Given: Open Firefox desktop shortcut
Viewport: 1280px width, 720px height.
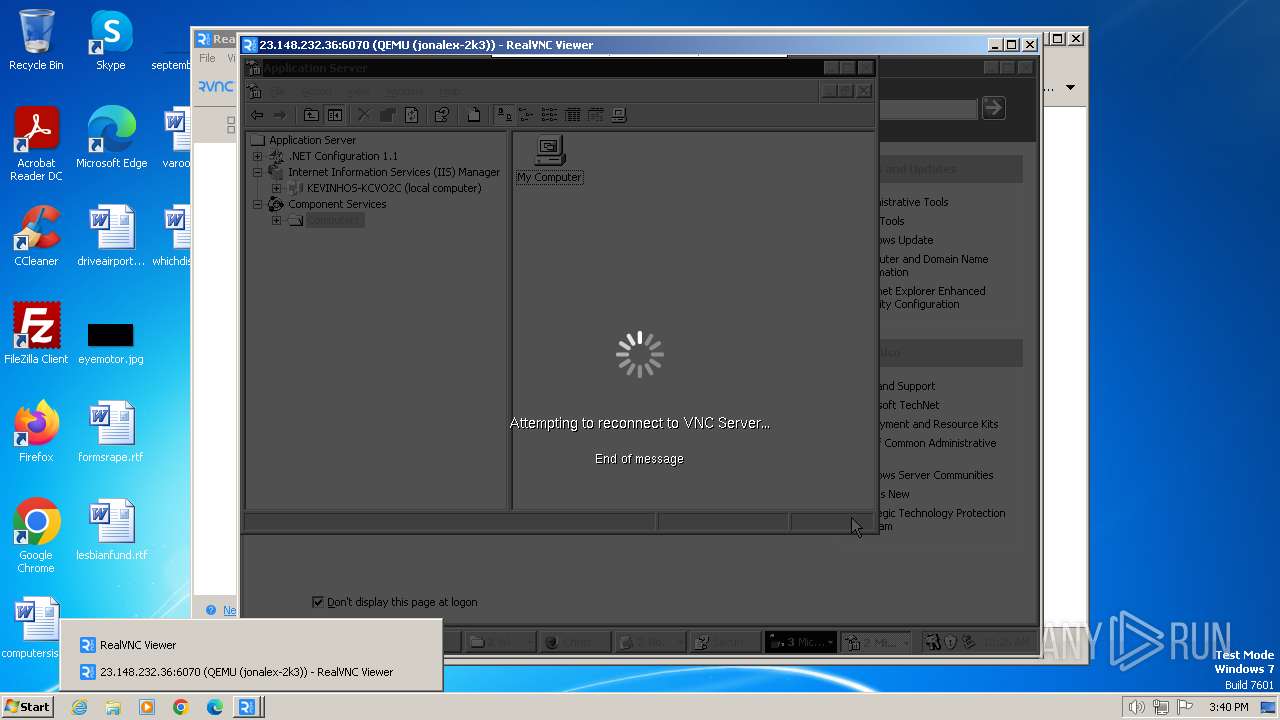Looking at the screenshot, I should [36, 432].
